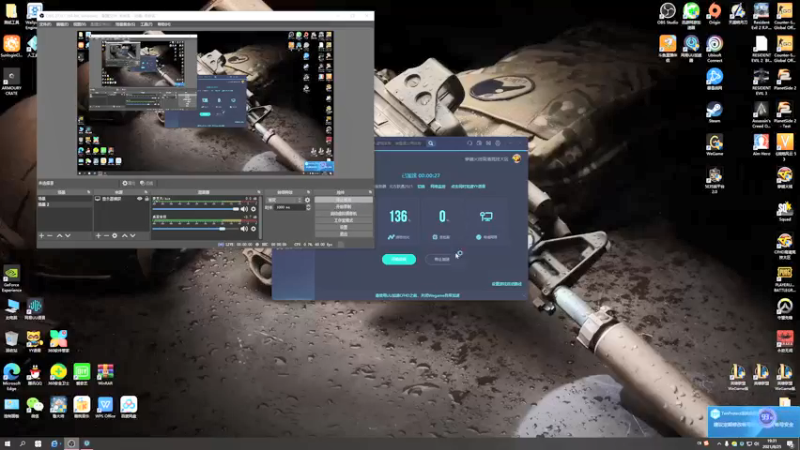This screenshot has height=450, width=800.
Task: Add a new source in OBS Sources panel
Action: [x=98, y=236]
